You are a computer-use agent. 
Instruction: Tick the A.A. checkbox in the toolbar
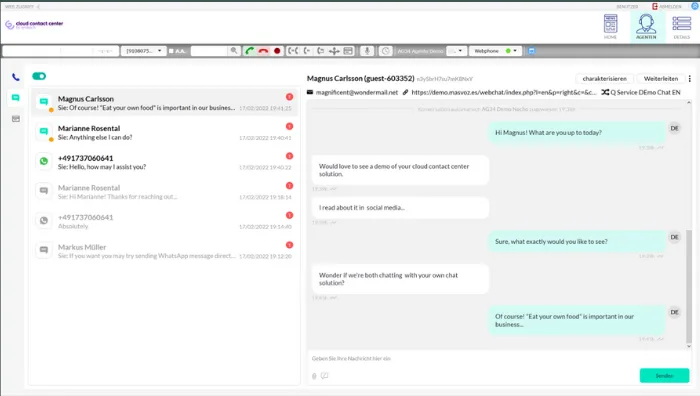click(171, 51)
